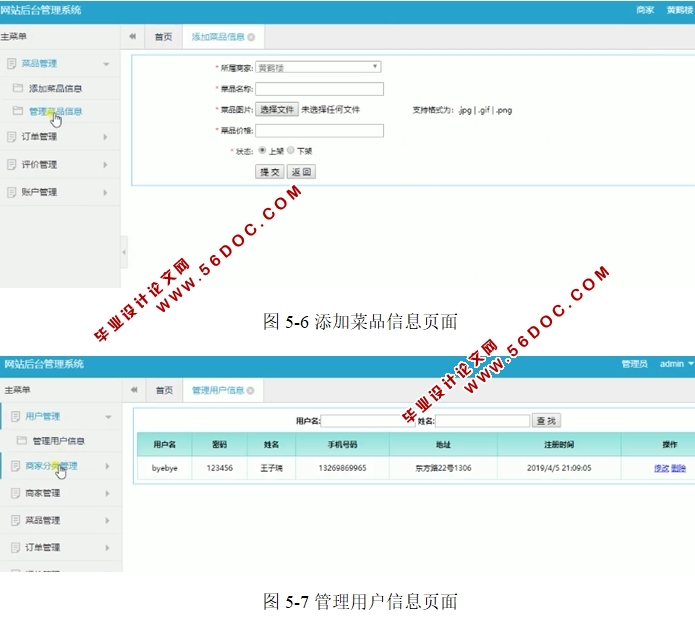The width and height of the screenshot is (695, 623).
Task: Click the 添加菜品信息 folder icon
Action: click(x=18, y=88)
